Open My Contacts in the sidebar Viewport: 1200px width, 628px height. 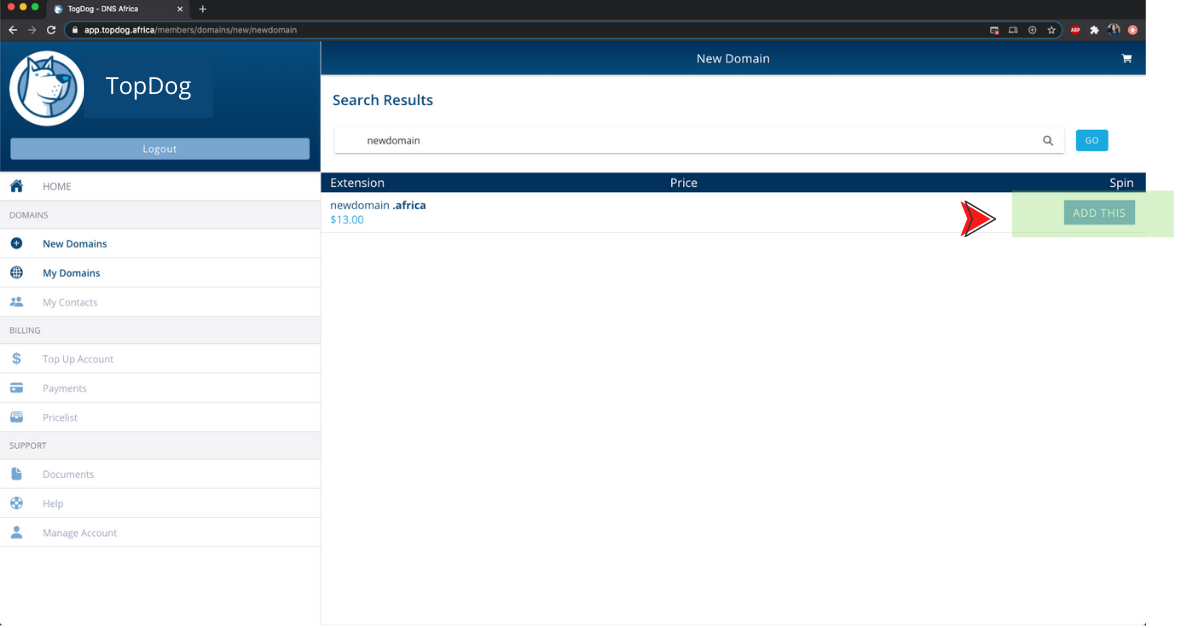pos(160,301)
